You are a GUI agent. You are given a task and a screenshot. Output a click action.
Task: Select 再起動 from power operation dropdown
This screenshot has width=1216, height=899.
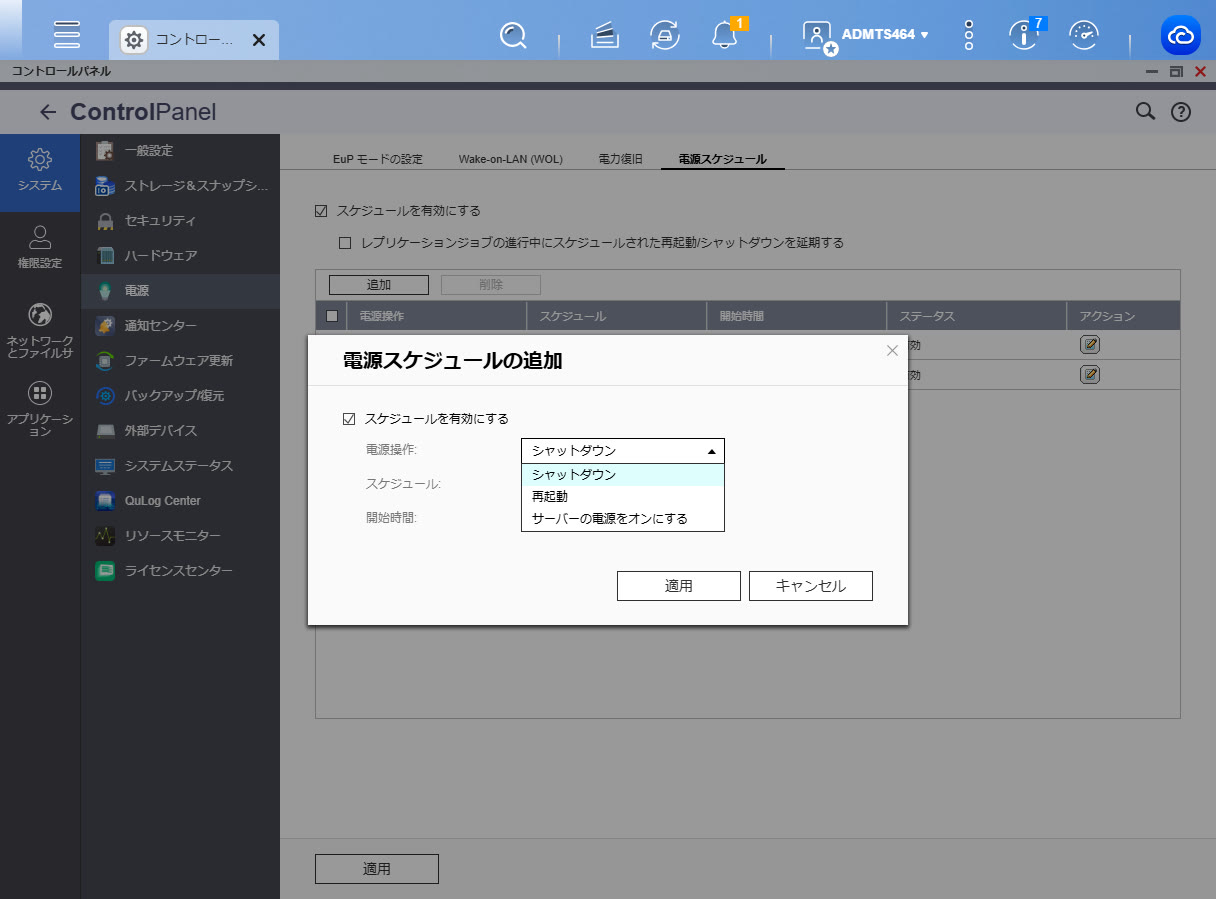tap(550, 497)
